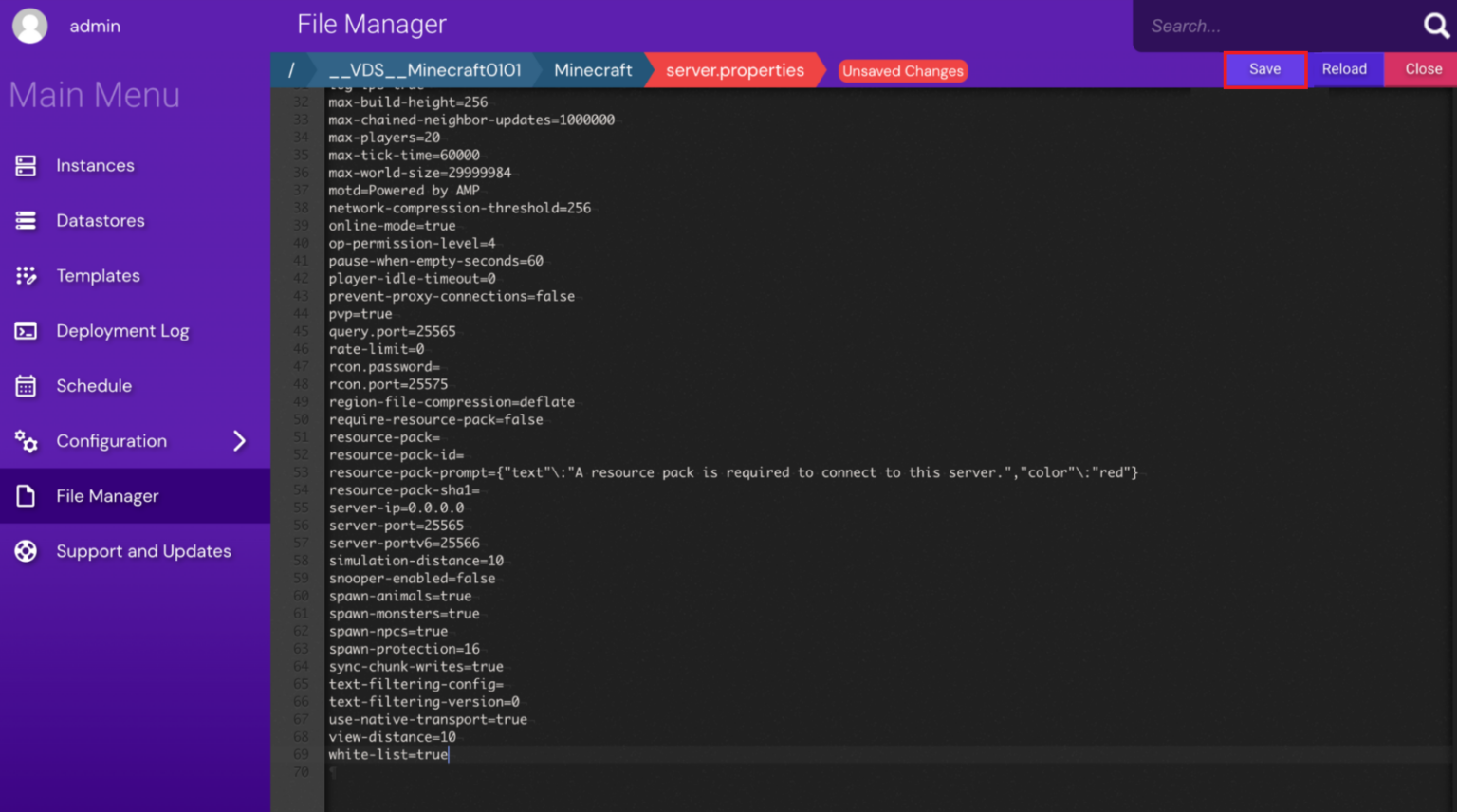1457x812 pixels.
Task: Close the file editor
Action: point(1422,68)
